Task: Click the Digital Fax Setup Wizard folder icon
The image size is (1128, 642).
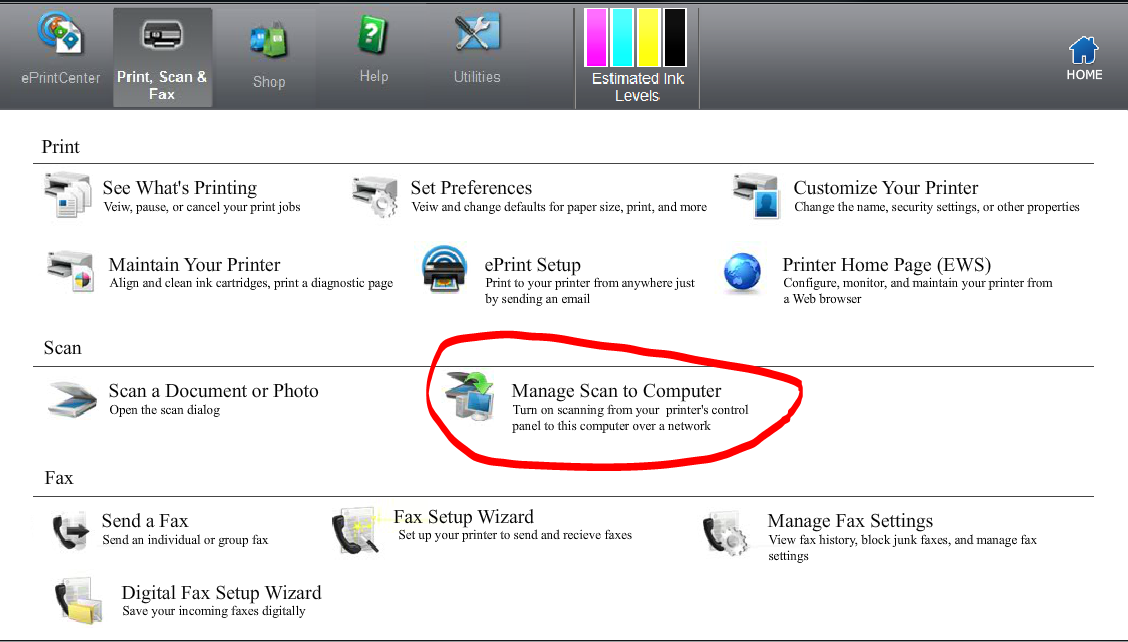Action: click(x=78, y=600)
